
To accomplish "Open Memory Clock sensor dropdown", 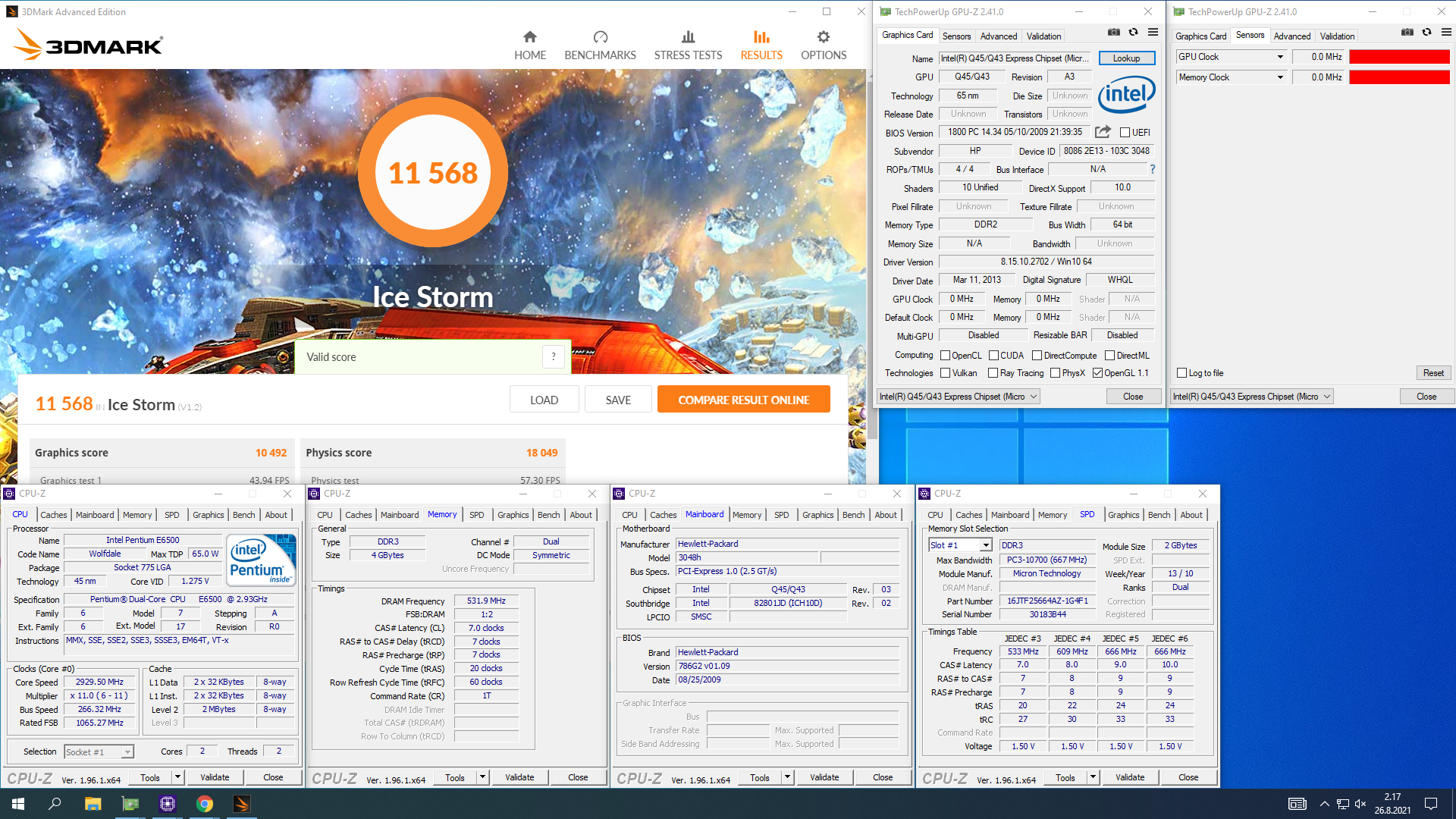I will pos(1280,77).
